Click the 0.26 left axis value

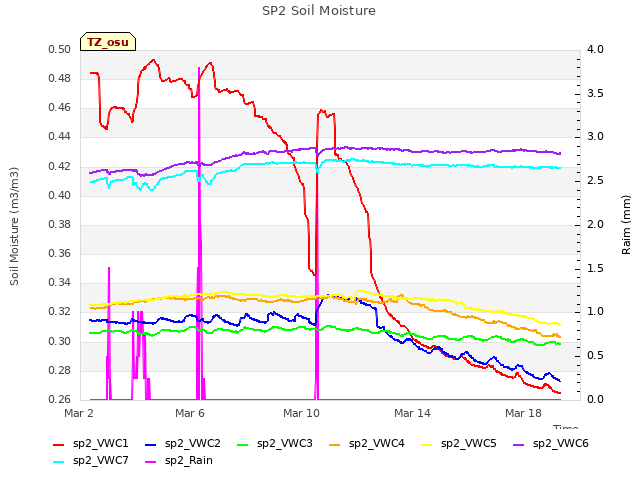(x=60, y=399)
